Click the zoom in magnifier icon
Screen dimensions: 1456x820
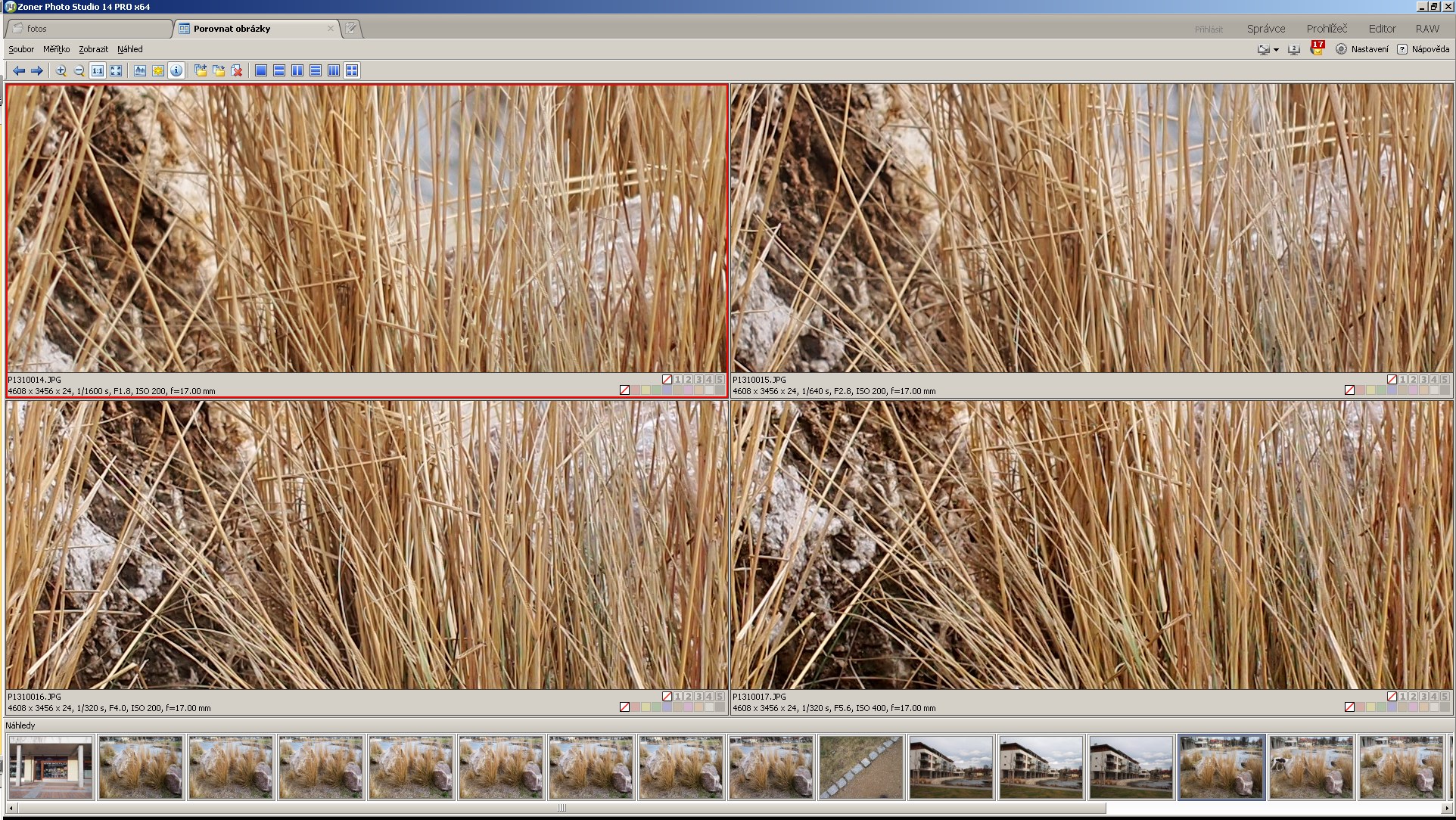point(61,70)
